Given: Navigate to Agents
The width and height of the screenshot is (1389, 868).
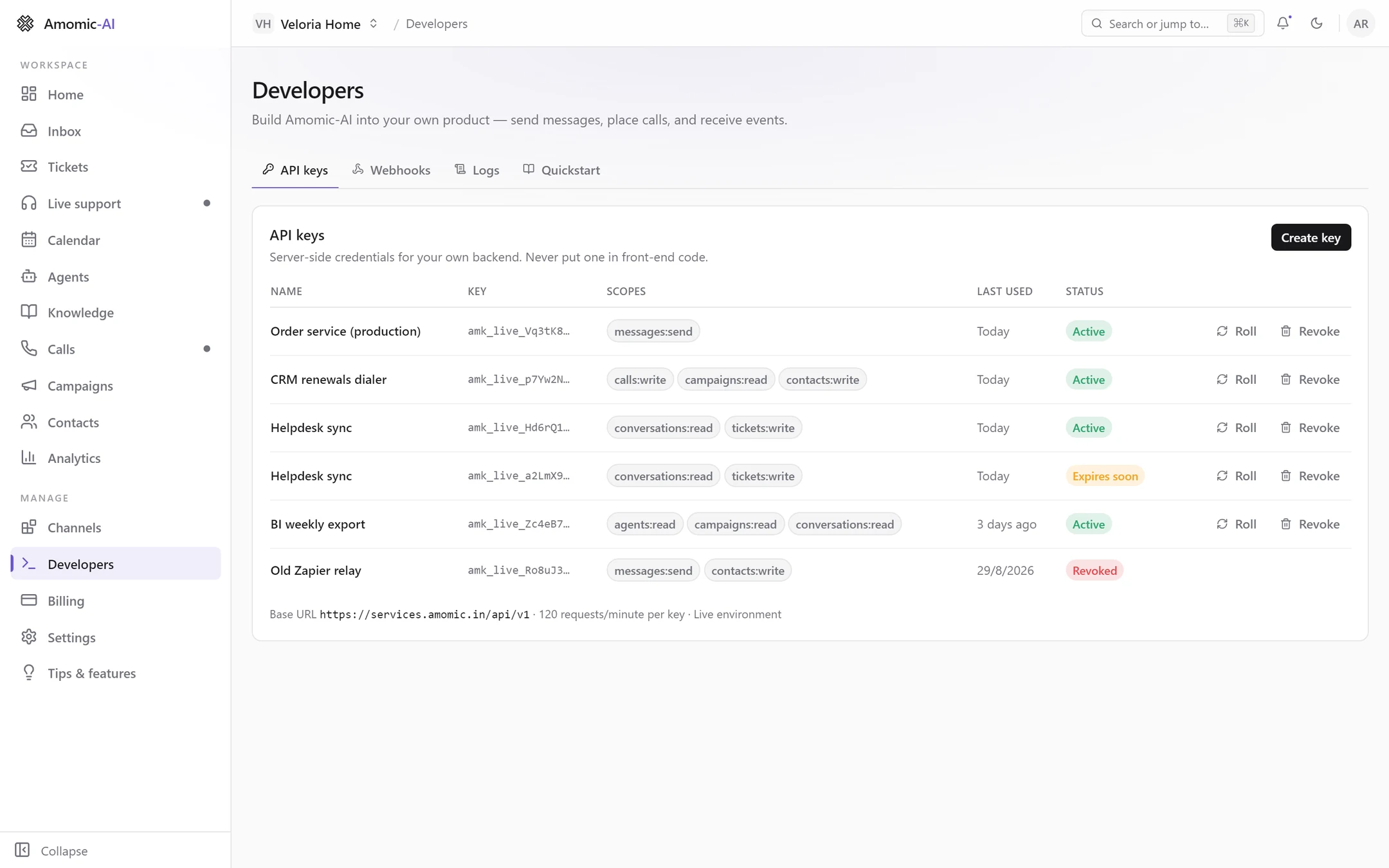Looking at the screenshot, I should [x=116, y=276].
